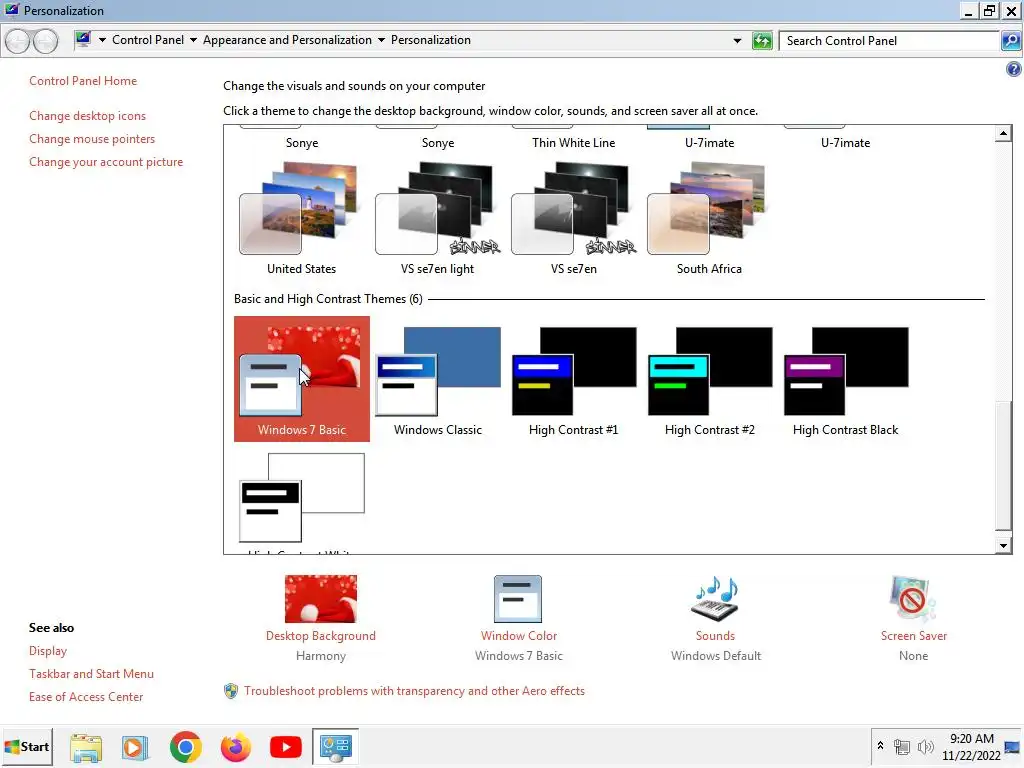Click the Sounds text link
This screenshot has width=1024, height=768.
coord(715,636)
